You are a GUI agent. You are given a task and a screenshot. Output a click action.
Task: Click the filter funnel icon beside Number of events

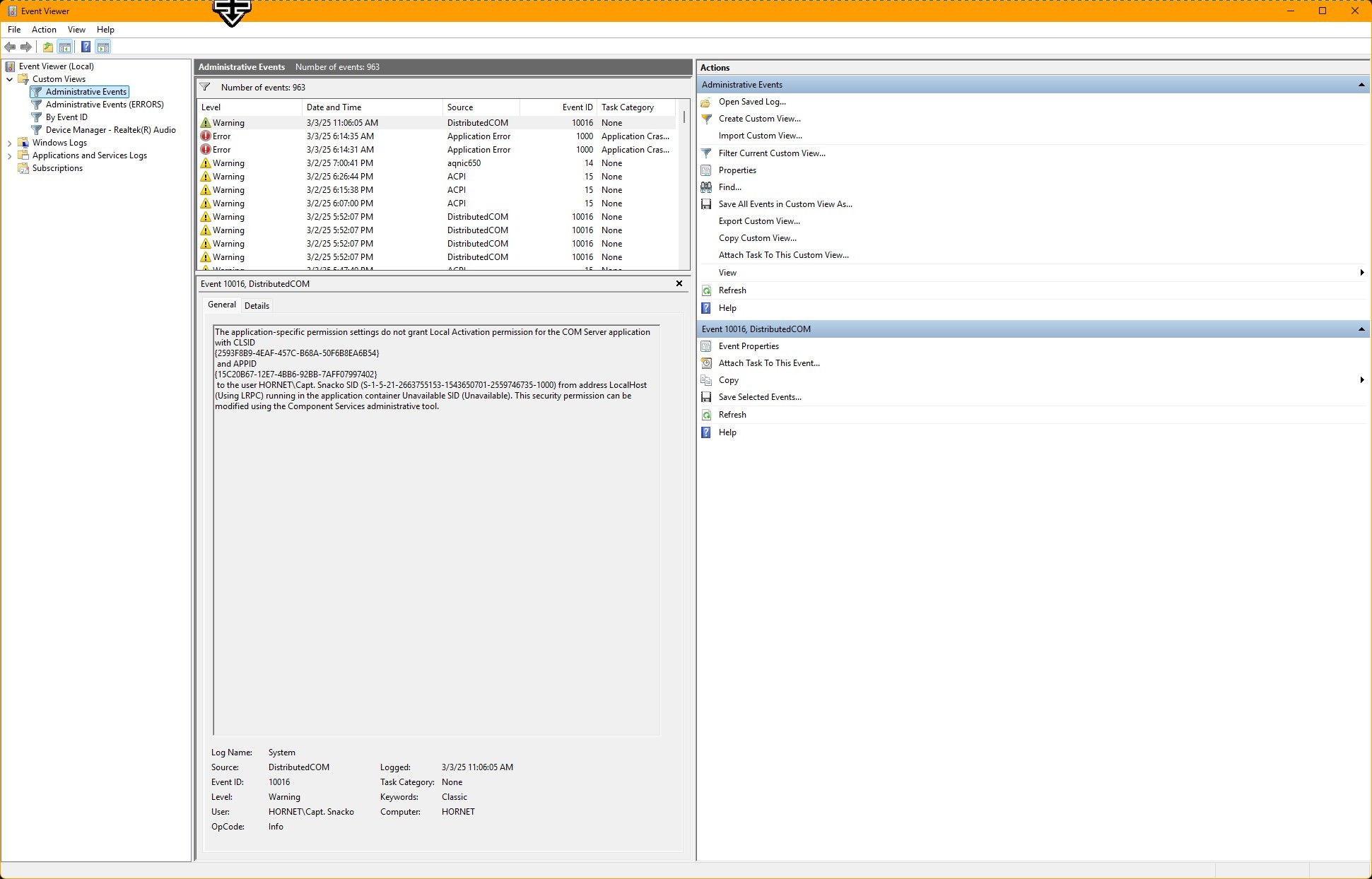(x=205, y=88)
